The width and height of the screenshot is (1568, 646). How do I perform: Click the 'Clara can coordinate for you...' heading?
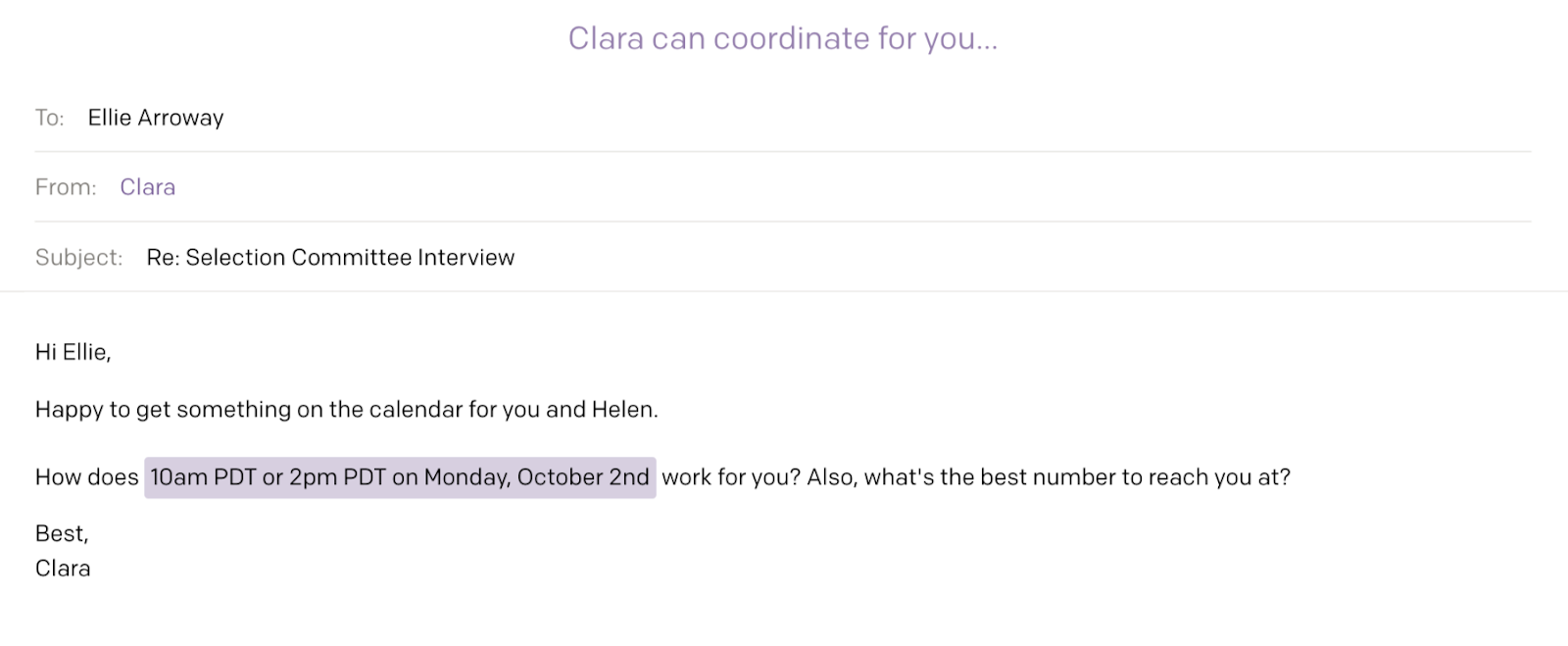(782, 38)
